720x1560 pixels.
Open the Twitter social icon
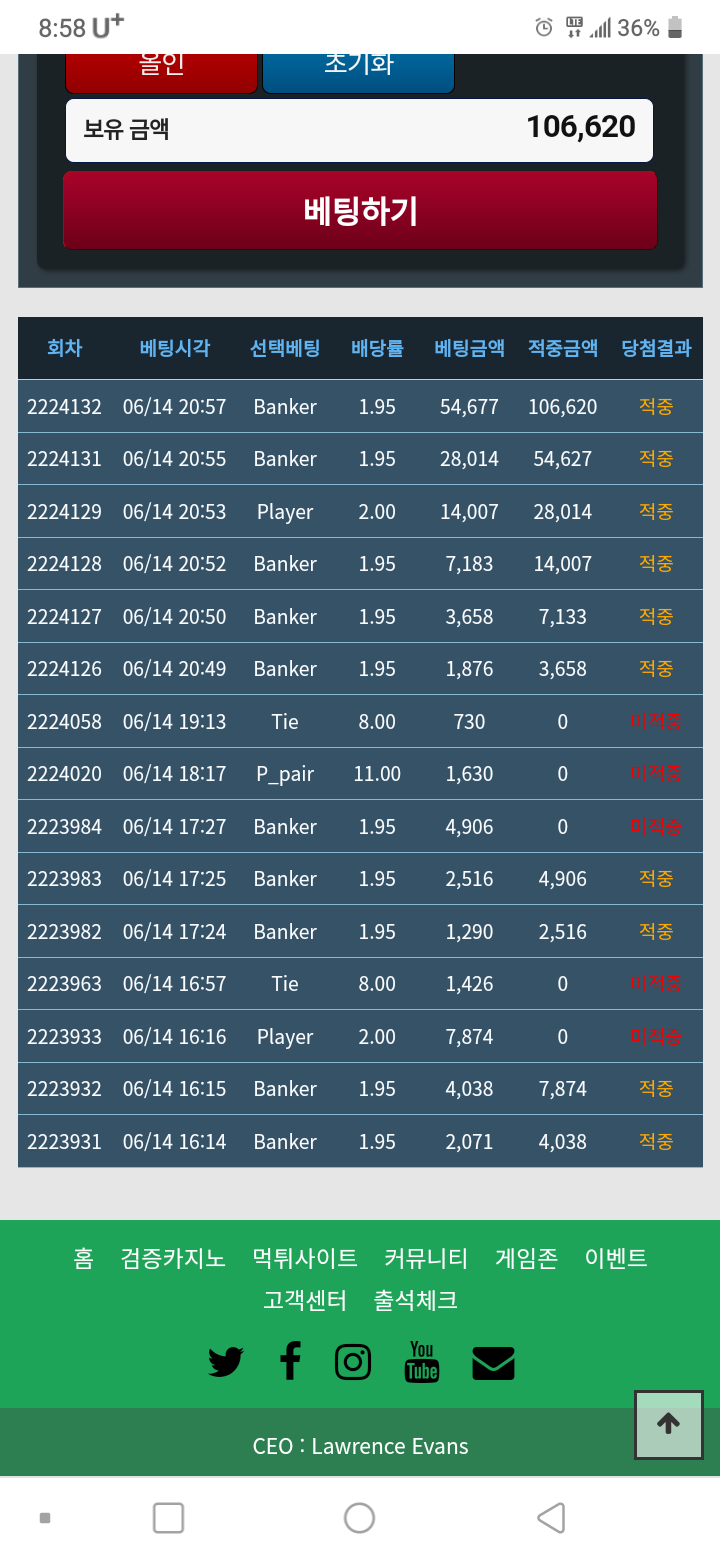pos(226,1362)
